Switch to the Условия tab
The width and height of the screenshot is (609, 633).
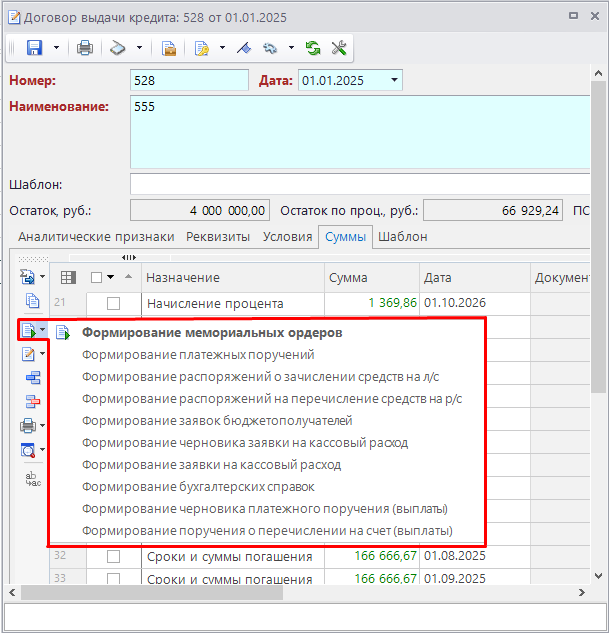pyautogui.click(x=287, y=237)
